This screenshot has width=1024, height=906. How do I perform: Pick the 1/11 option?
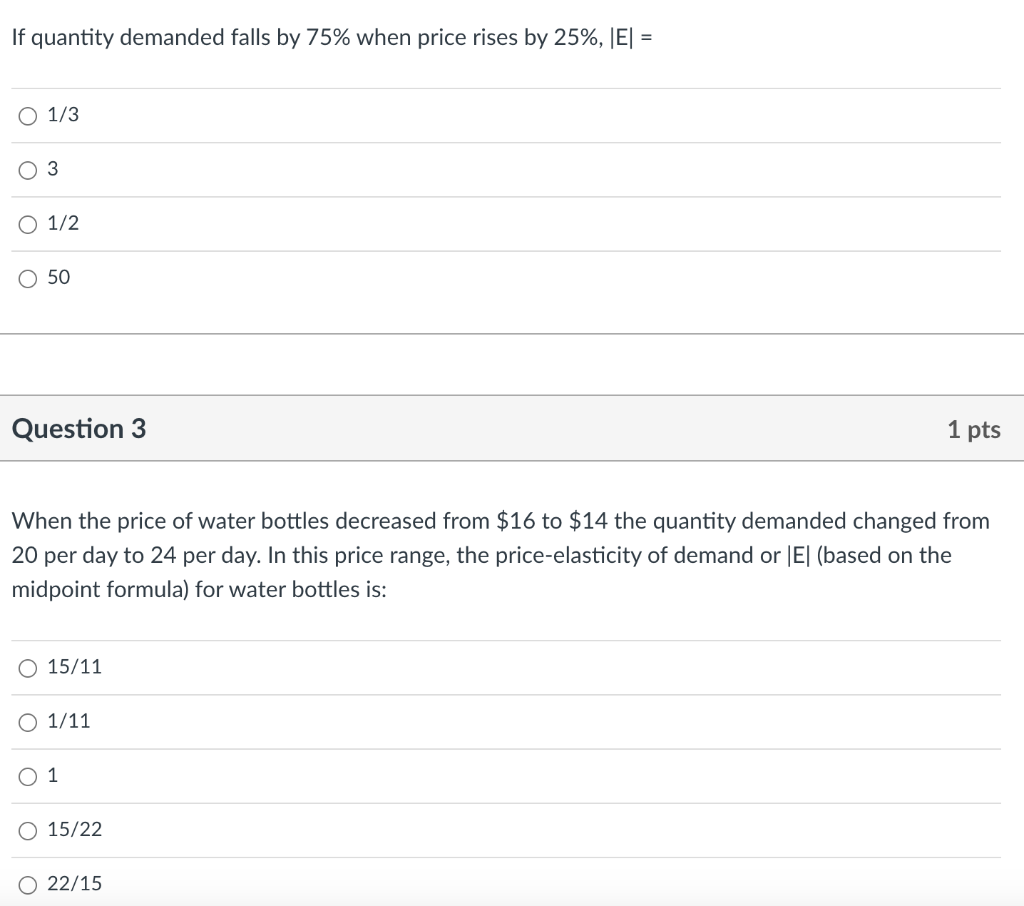[27, 721]
